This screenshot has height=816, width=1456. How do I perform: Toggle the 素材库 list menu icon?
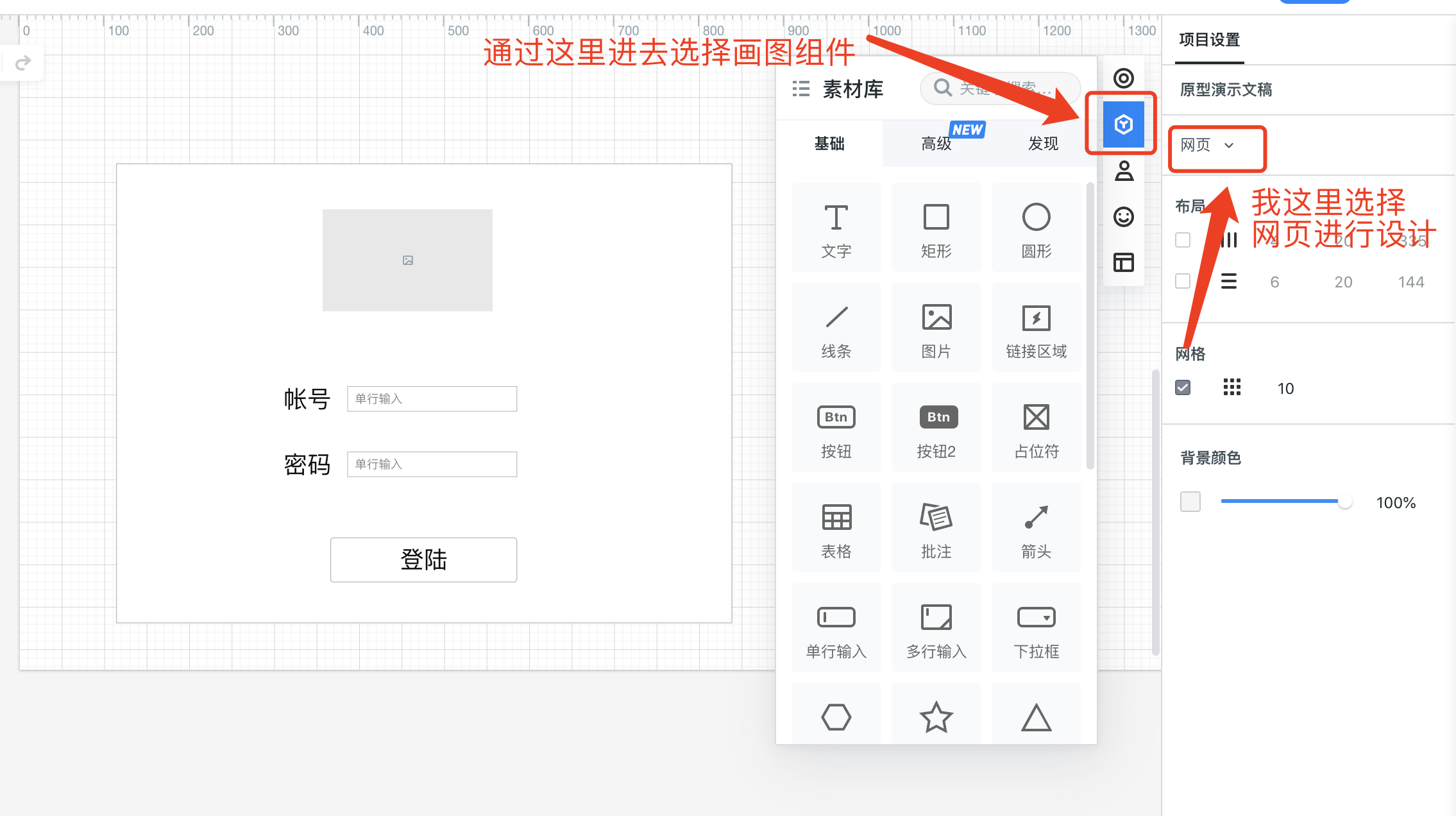(x=800, y=89)
